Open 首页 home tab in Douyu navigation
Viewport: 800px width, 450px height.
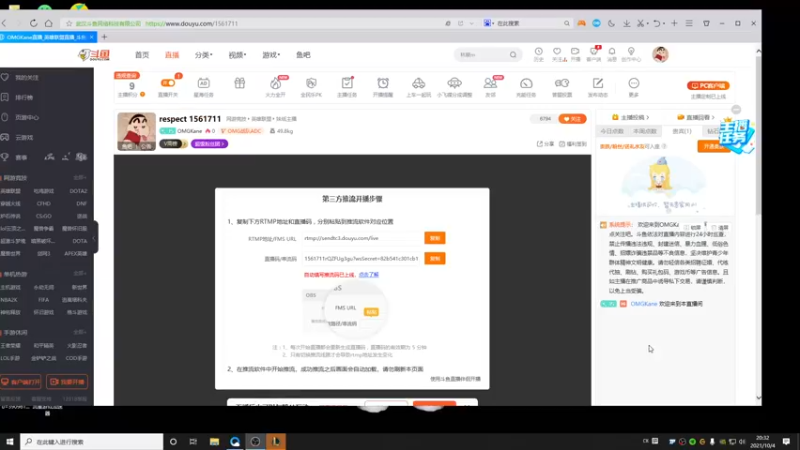(142, 55)
